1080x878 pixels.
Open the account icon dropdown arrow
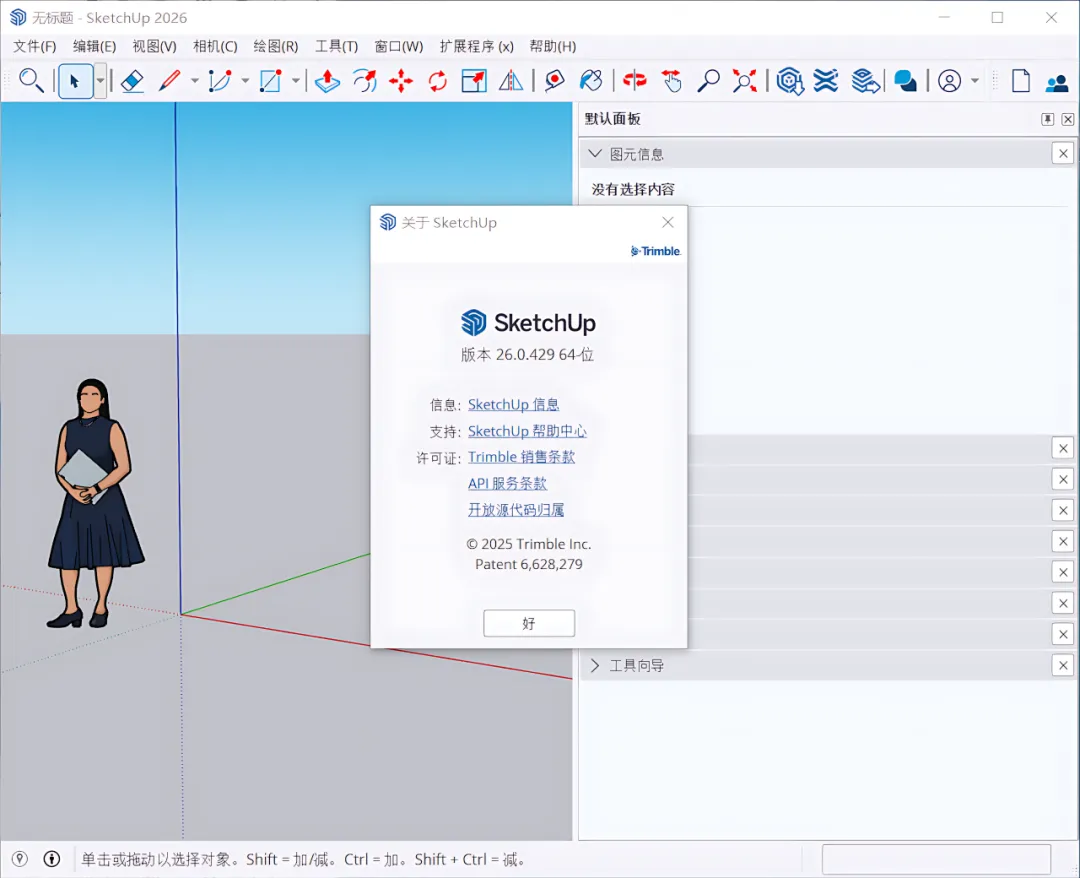(x=975, y=81)
